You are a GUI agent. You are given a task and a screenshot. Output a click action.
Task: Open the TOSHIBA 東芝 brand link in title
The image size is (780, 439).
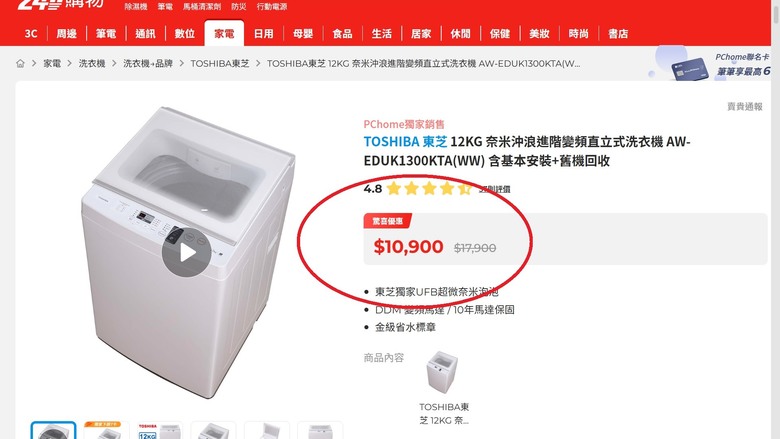point(405,142)
